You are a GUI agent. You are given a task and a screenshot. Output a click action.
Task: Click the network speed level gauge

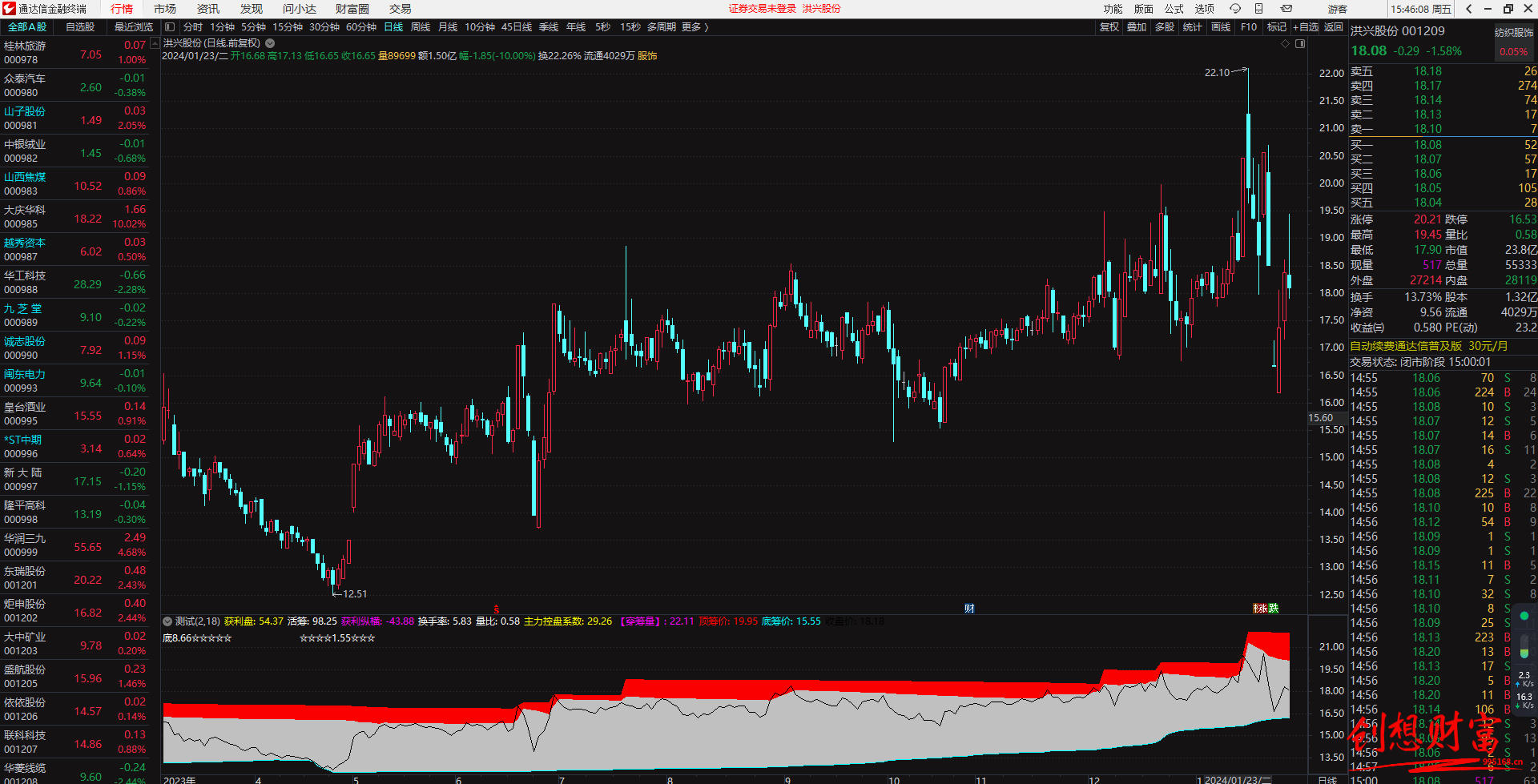point(1524,646)
